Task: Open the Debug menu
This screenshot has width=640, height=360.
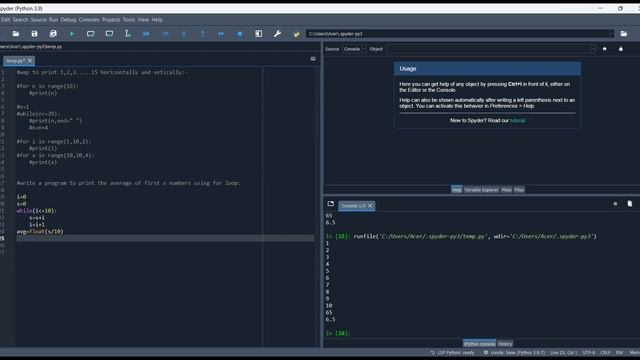Action: tap(68, 20)
